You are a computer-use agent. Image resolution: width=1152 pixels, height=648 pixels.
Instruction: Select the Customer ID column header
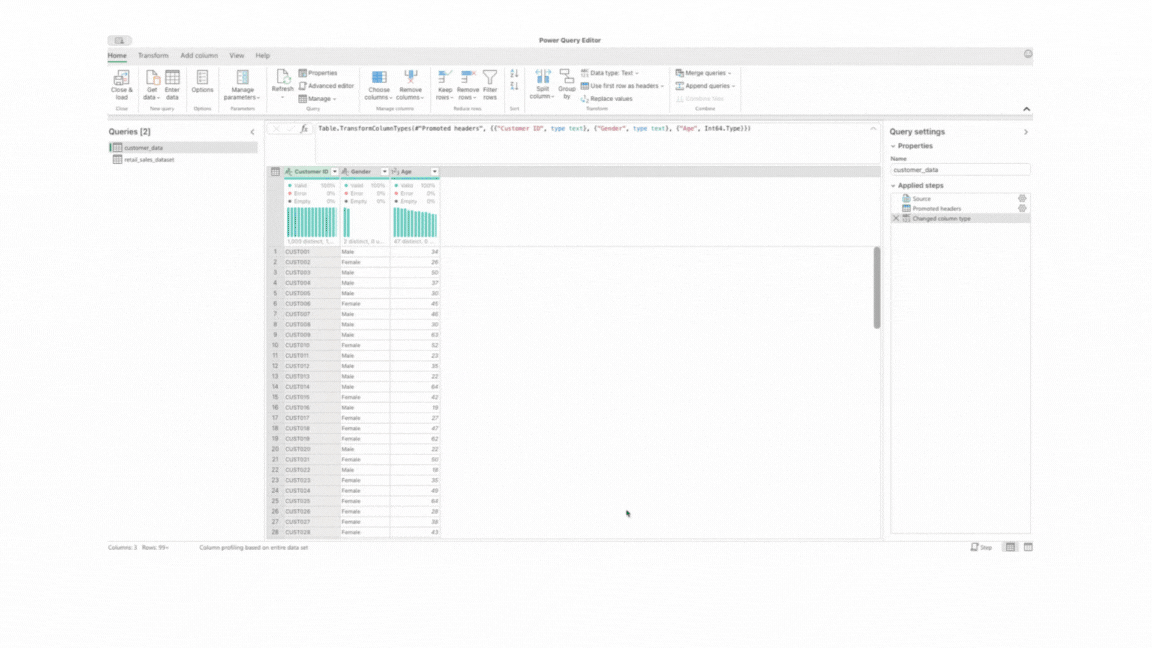point(312,172)
